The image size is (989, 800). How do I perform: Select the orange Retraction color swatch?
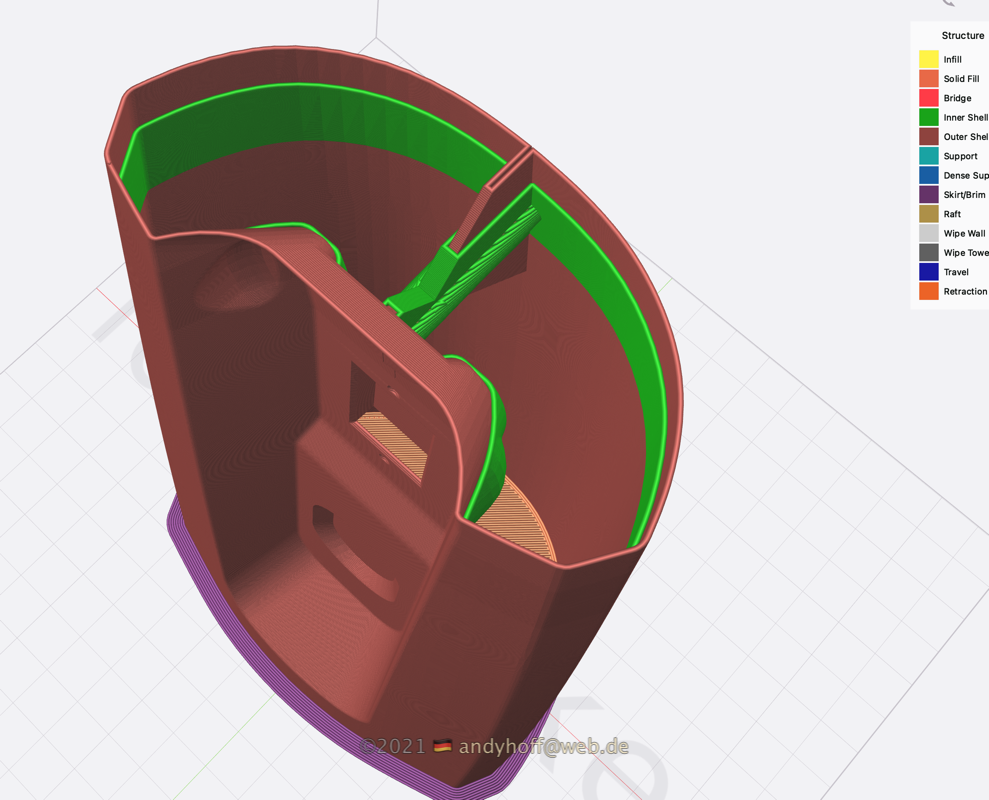point(929,292)
